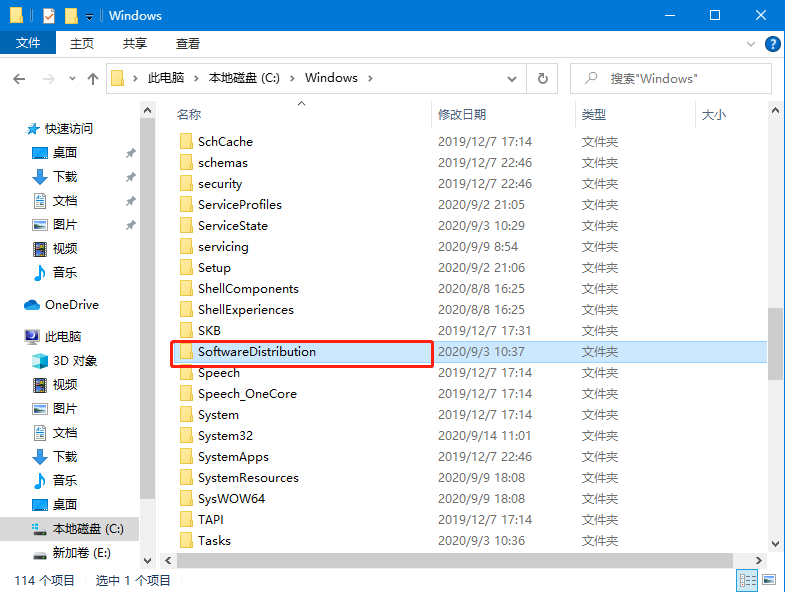The height and width of the screenshot is (592, 785).
Task: Open the 共享 ribbon tab
Action: point(135,44)
